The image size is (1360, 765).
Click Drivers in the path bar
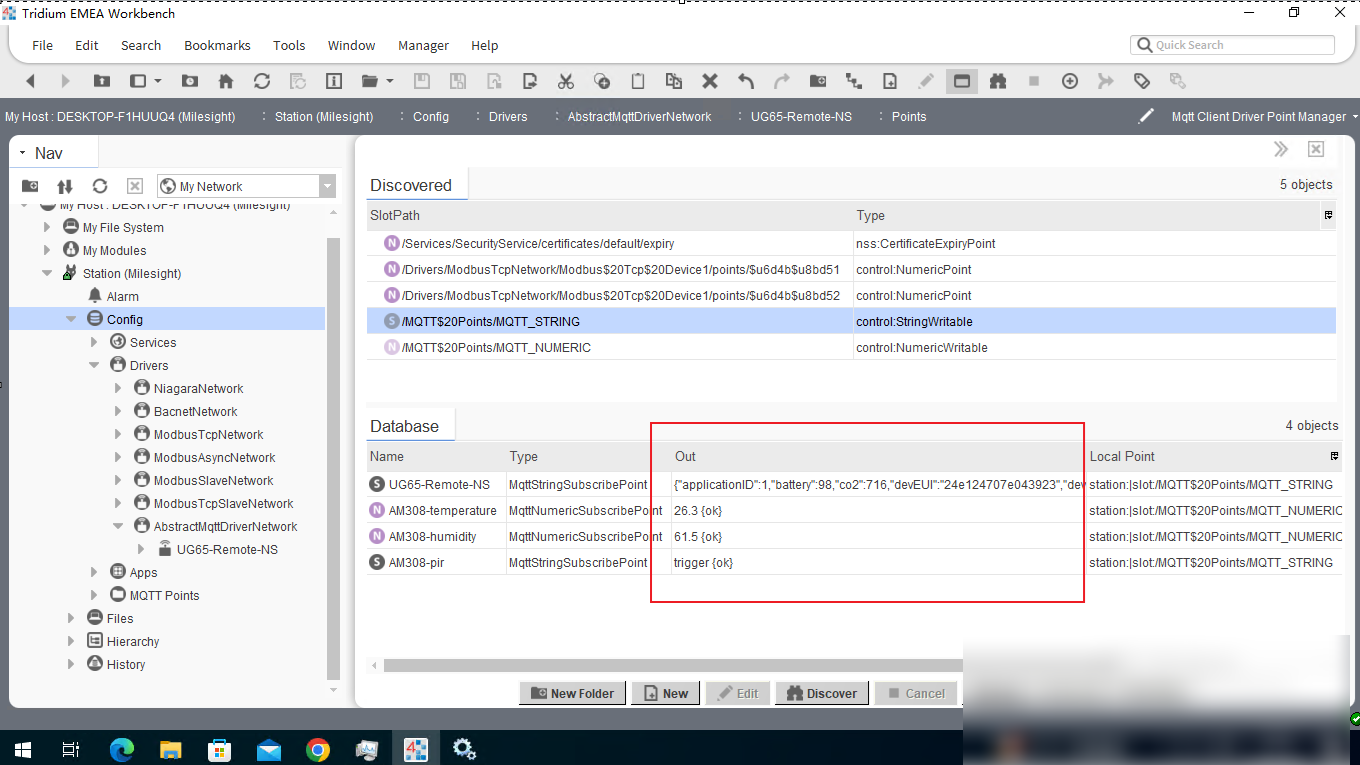pyautogui.click(x=508, y=117)
